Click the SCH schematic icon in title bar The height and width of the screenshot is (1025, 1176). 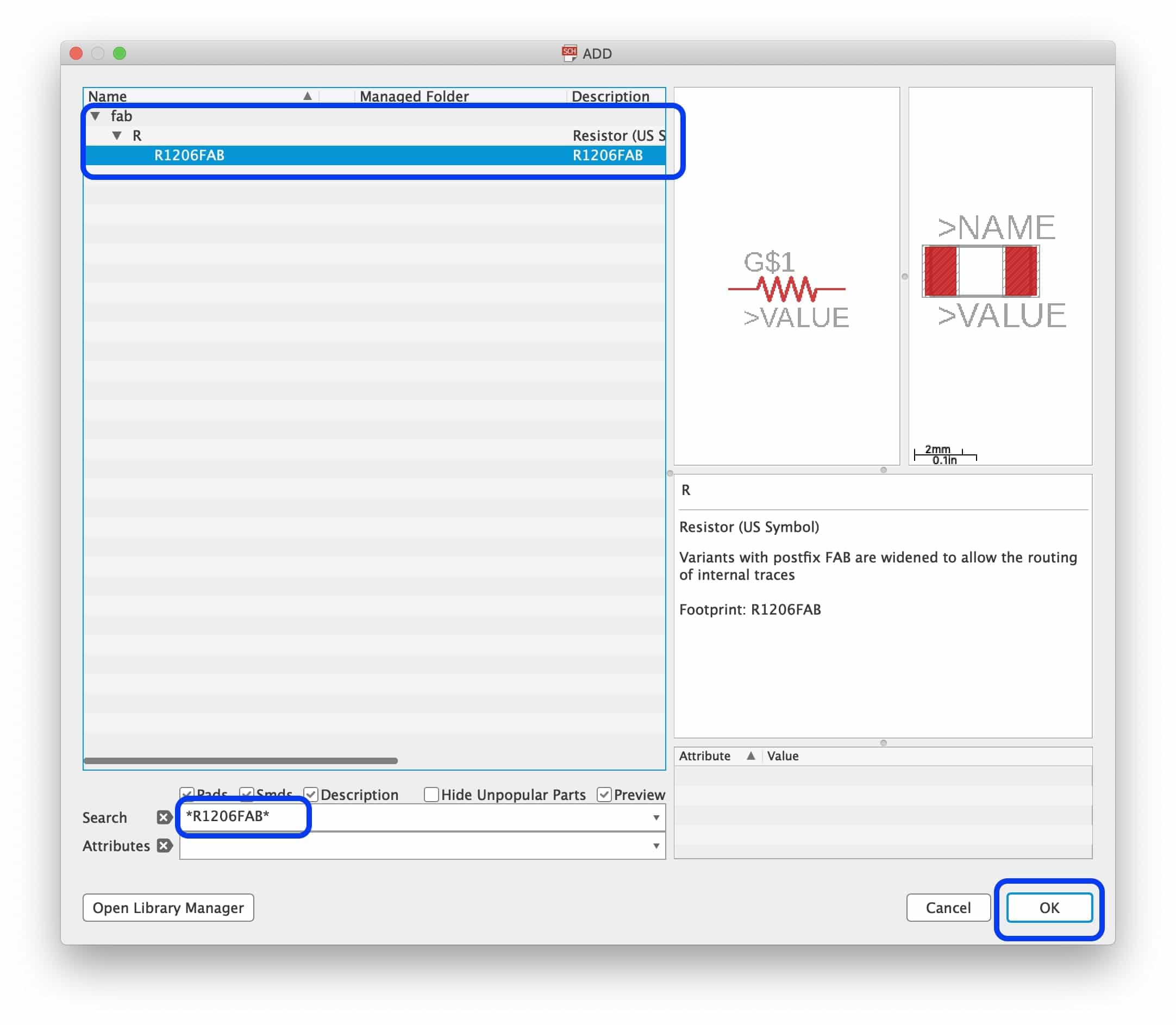point(569,53)
